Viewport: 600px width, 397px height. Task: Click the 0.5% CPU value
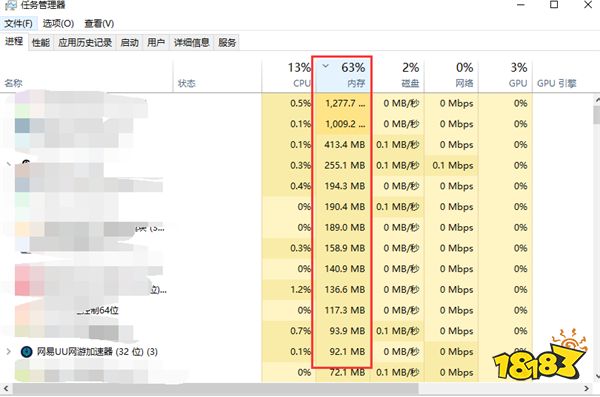[300, 103]
